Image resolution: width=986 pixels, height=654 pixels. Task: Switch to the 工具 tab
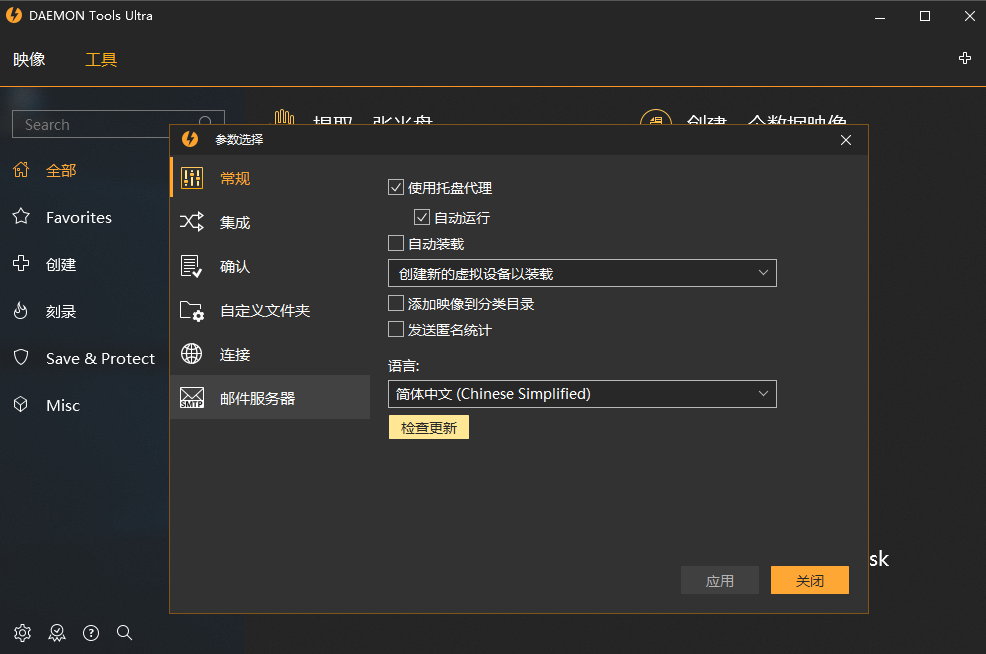tap(101, 59)
